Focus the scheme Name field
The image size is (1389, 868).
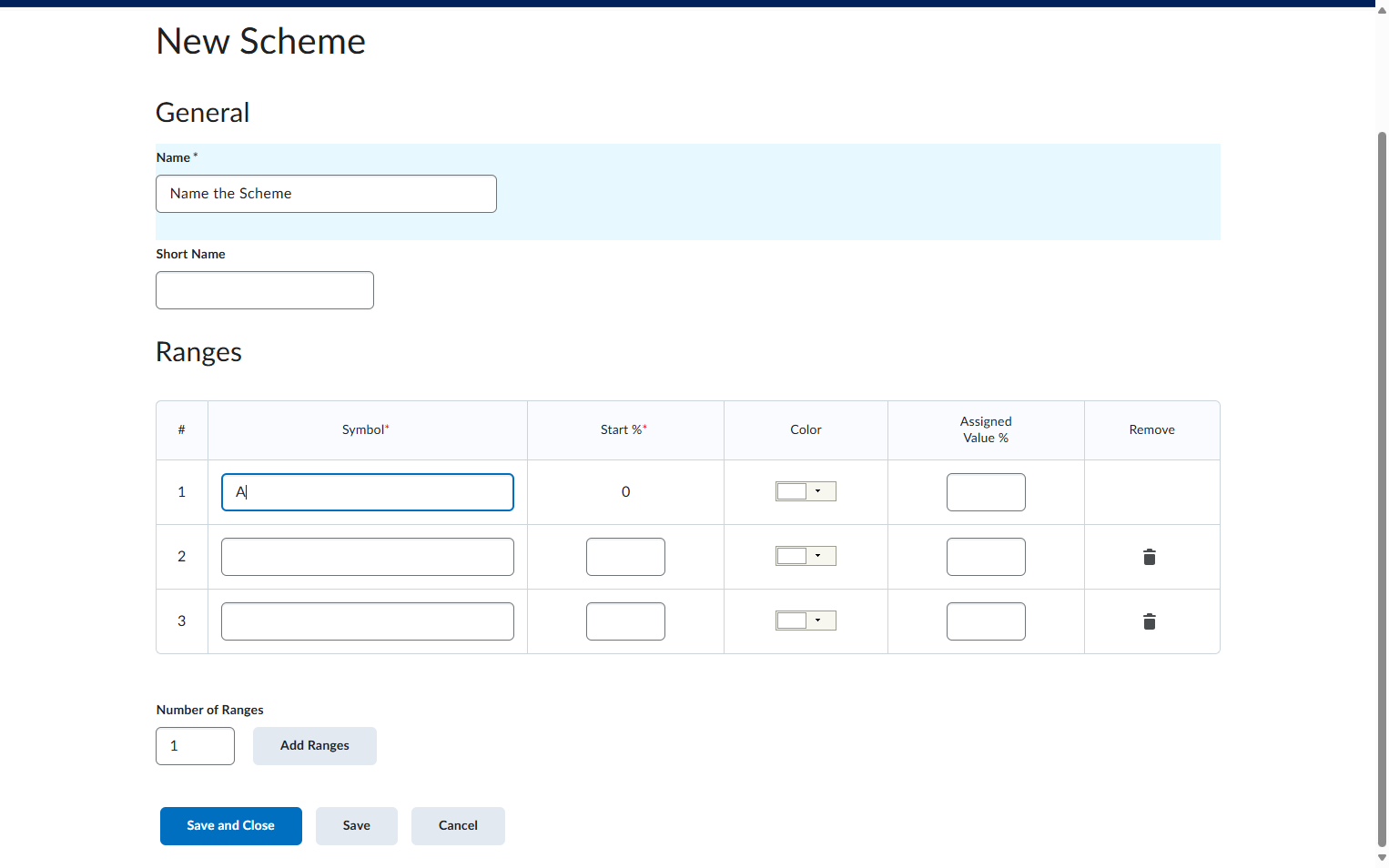(326, 194)
